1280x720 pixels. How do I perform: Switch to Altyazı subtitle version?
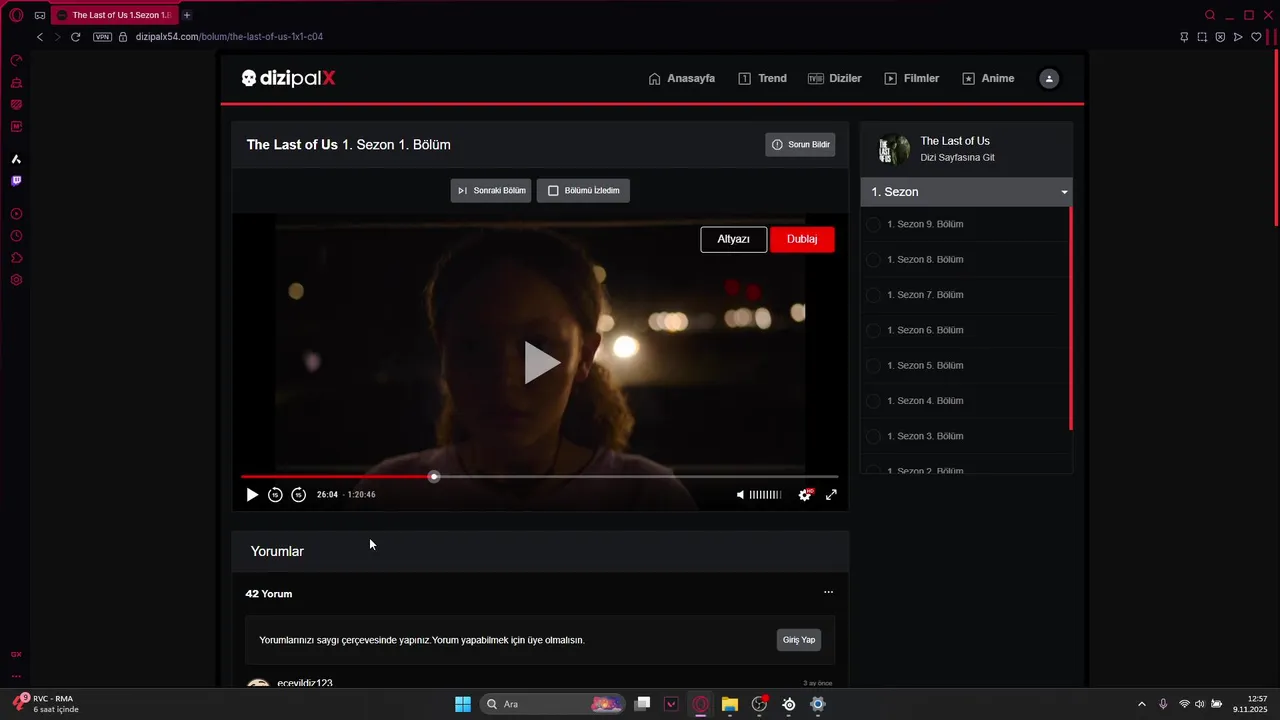click(733, 239)
